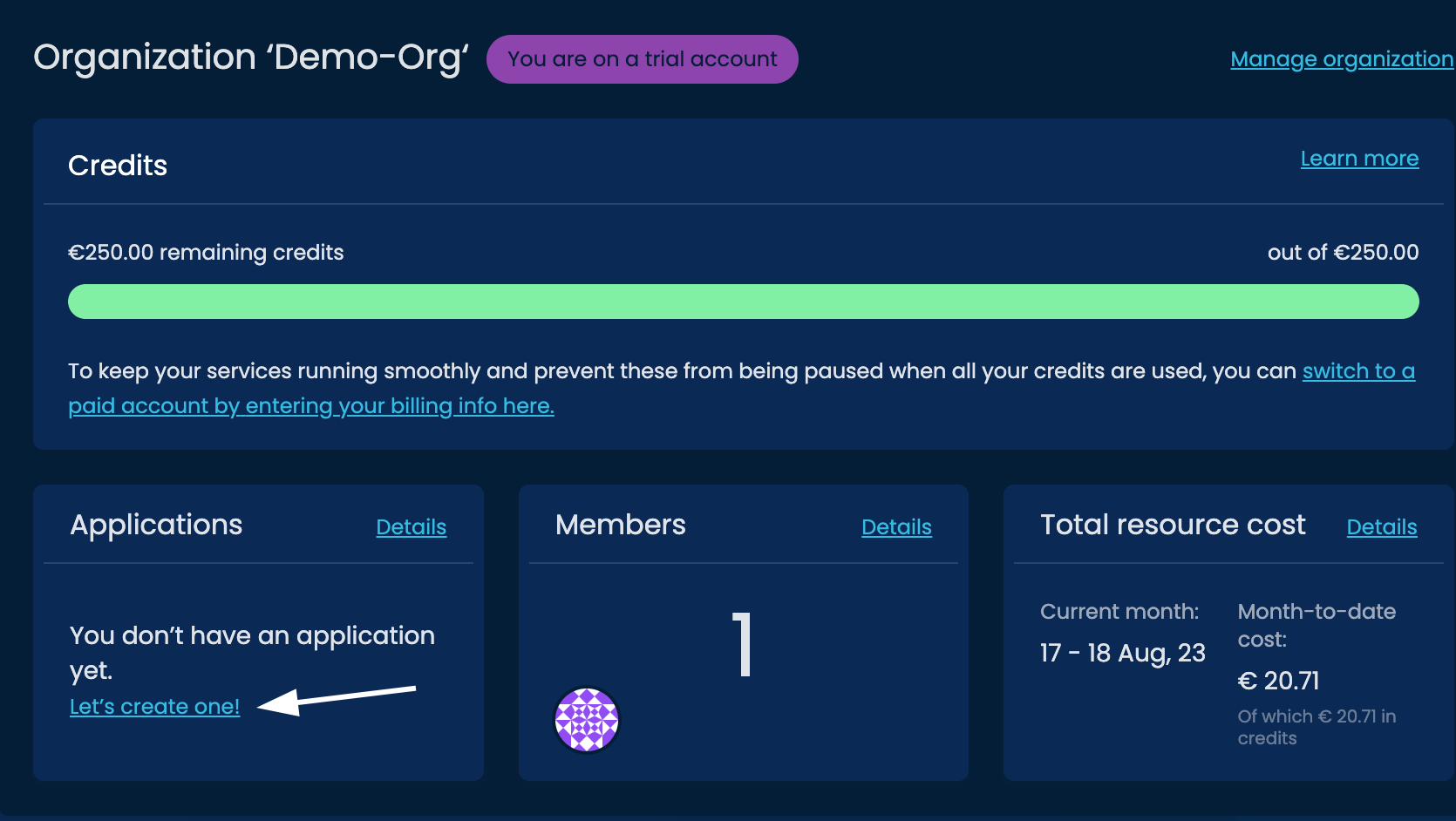Click the Organization 'Demo-Org' heading

[251, 58]
